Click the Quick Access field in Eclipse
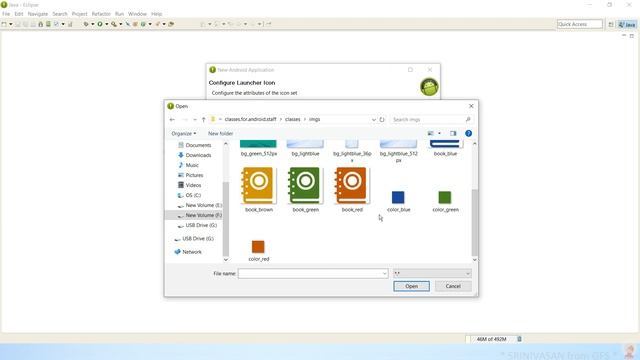The width and height of the screenshot is (640, 360). click(x=580, y=24)
